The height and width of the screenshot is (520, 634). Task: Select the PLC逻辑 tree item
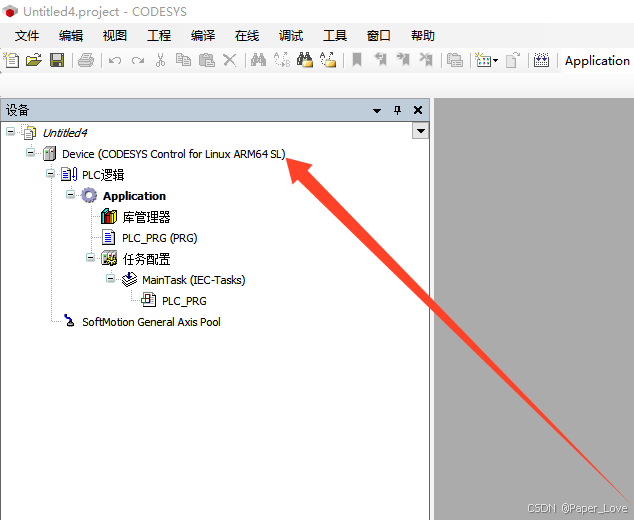pos(103,175)
